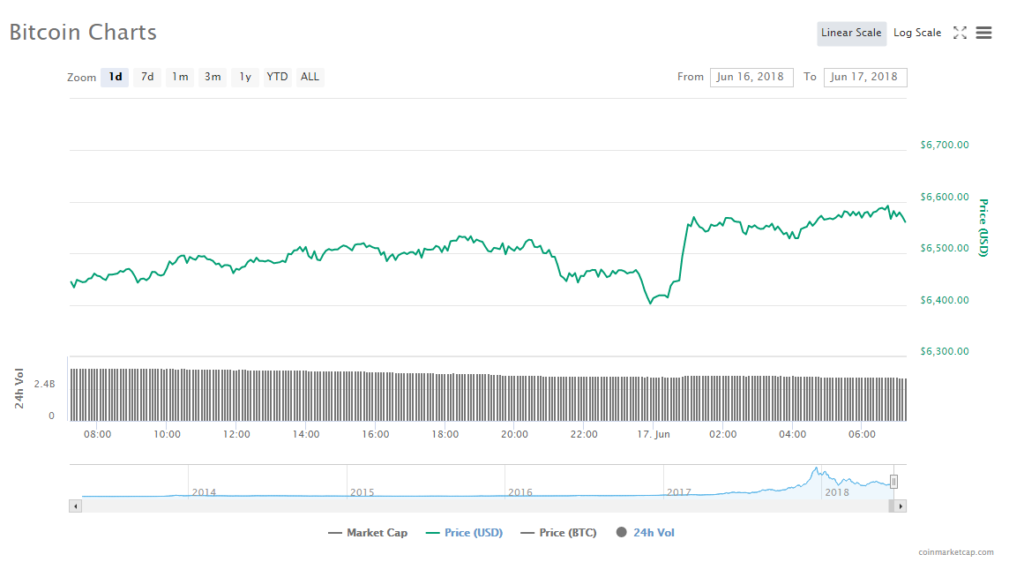The width and height of the screenshot is (1024, 577).
Task: Show ALL time price history
Action: tap(310, 77)
